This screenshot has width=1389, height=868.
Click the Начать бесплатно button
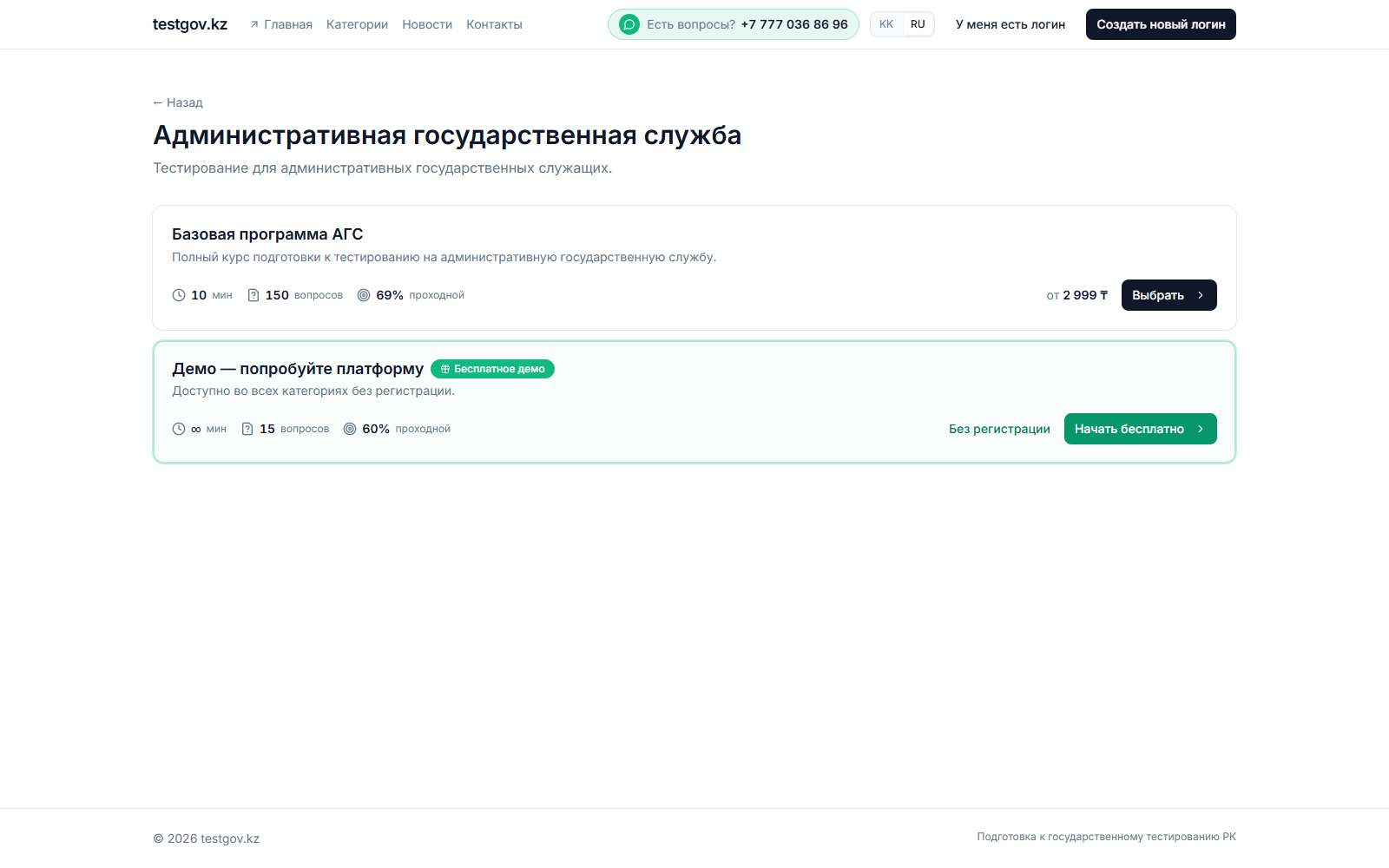pos(1141,429)
